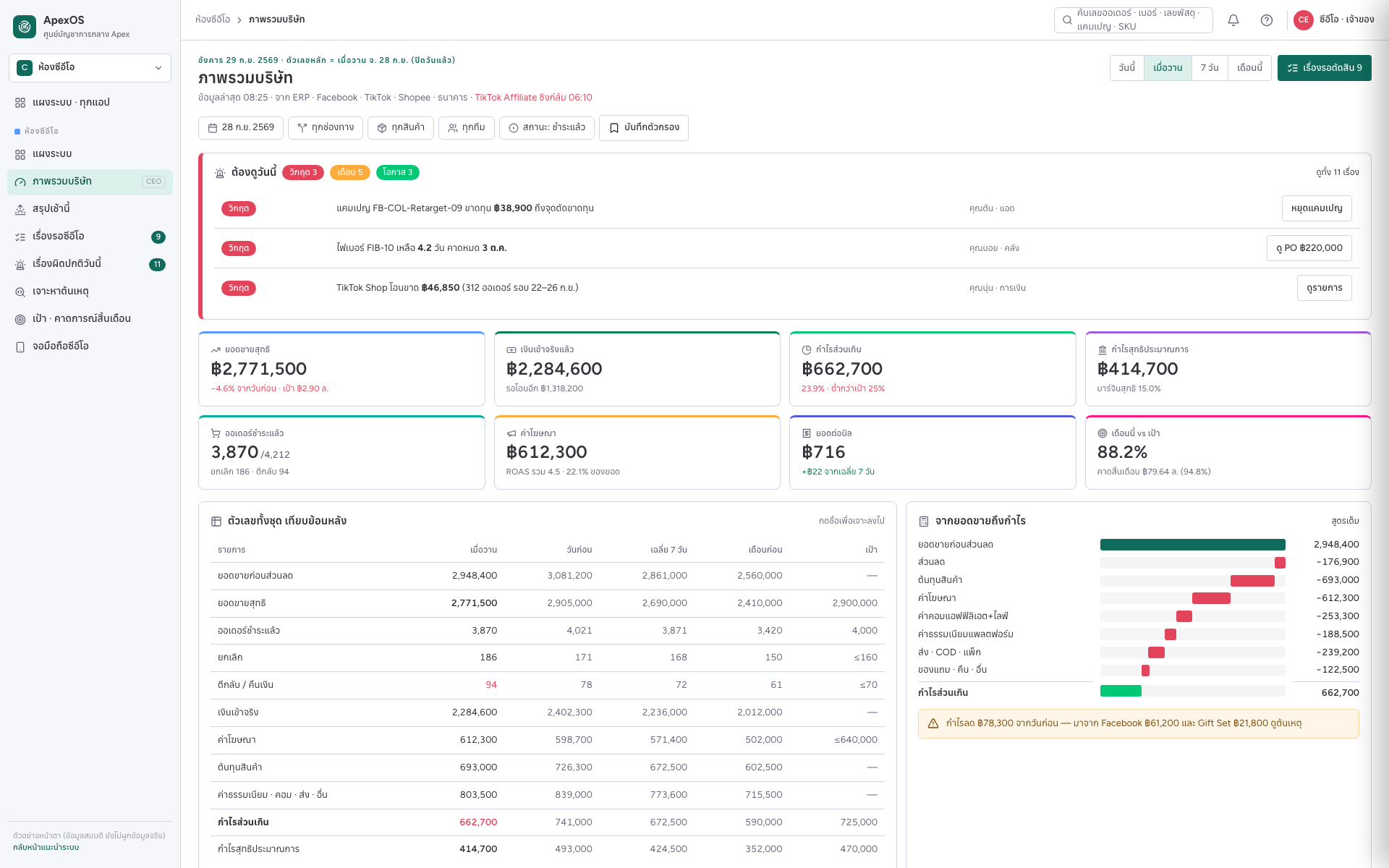Click the CE user avatar
Image resolution: width=1389 pixels, height=868 pixels.
pos(1304,20)
